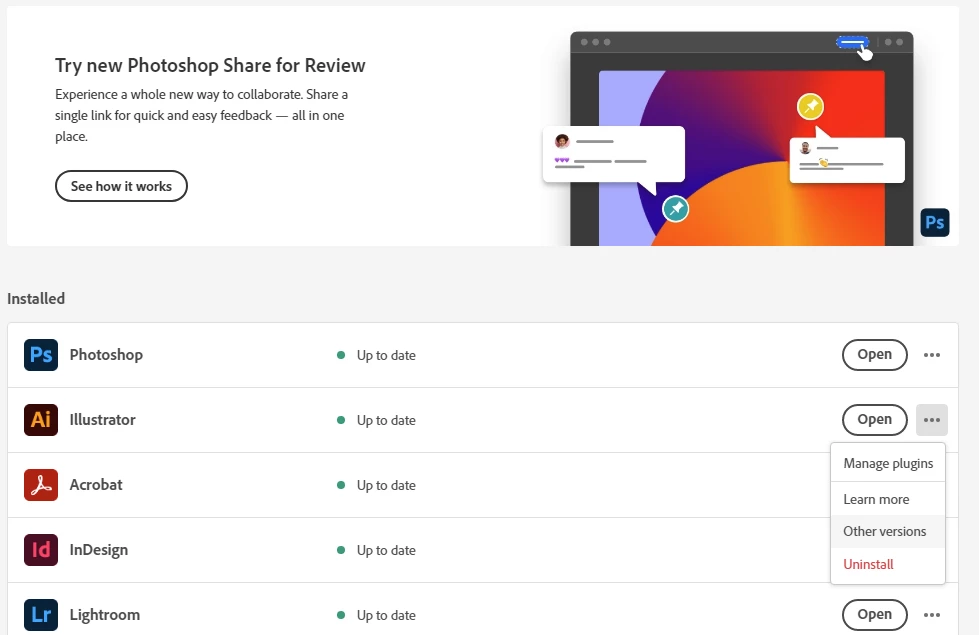
Task: Select Learn more in Illustrator menu
Action: coord(888,499)
